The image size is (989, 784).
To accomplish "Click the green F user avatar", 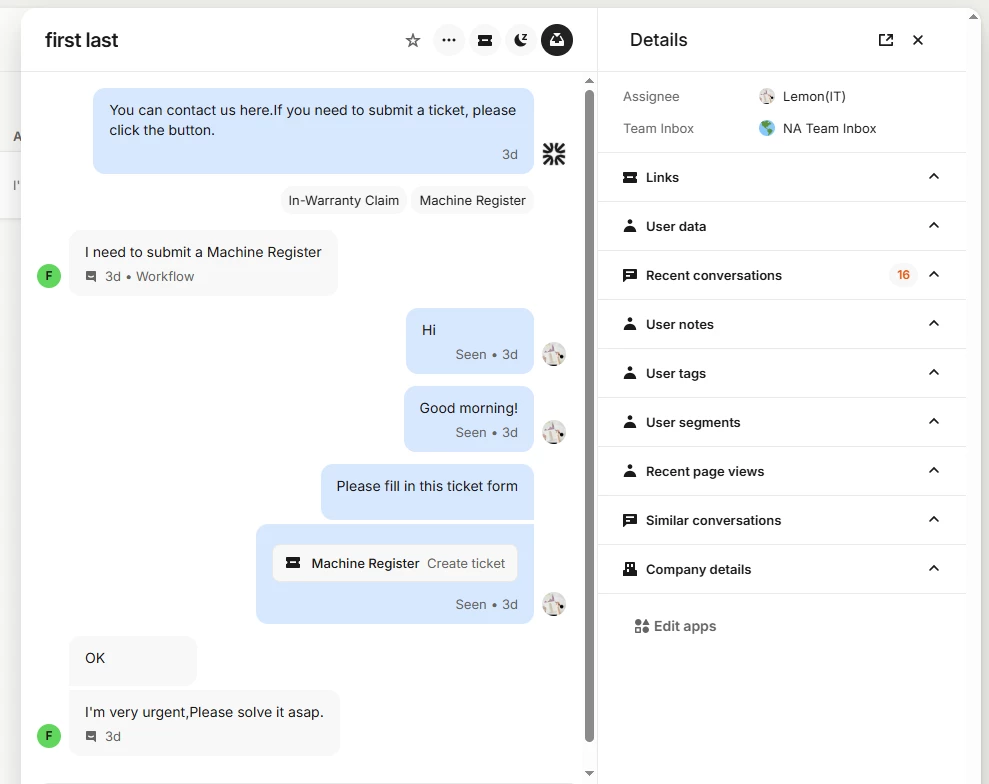I will (x=49, y=276).
